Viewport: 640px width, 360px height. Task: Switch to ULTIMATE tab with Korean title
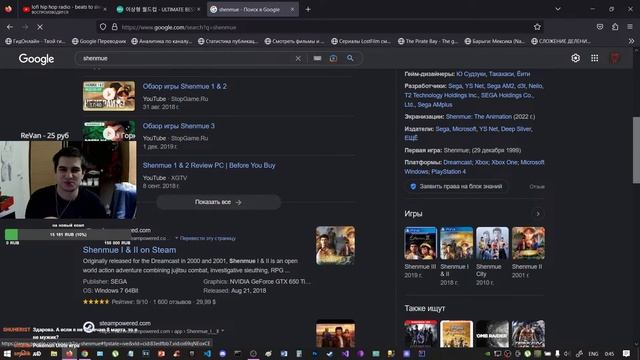pyautogui.click(x=158, y=9)
